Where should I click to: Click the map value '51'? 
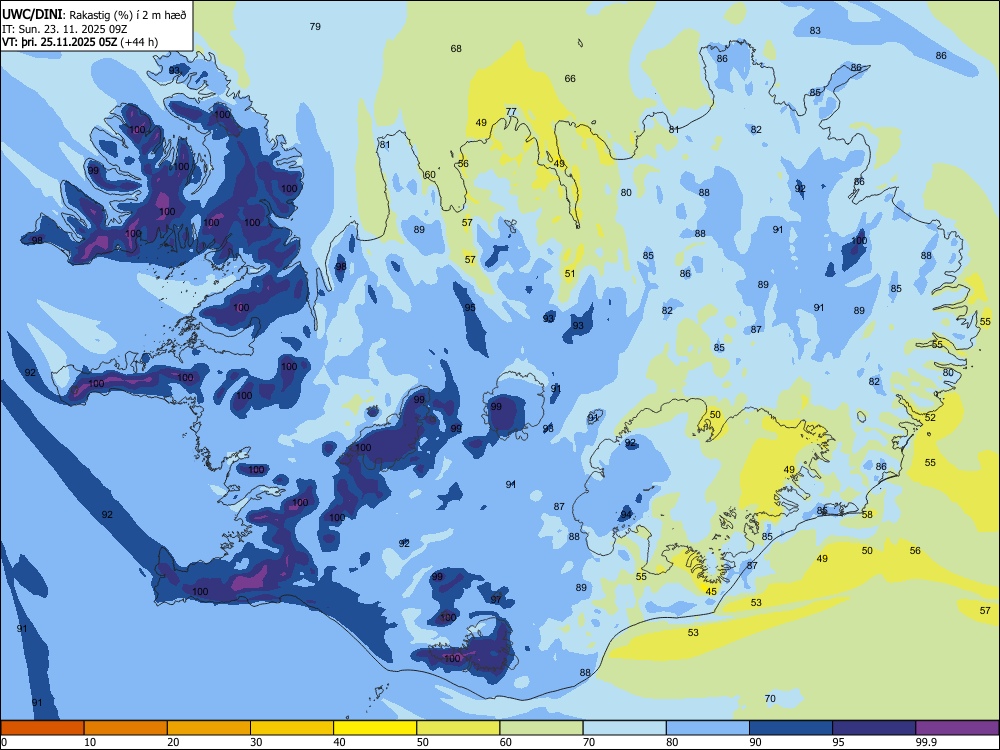click(x=570, y=274)
